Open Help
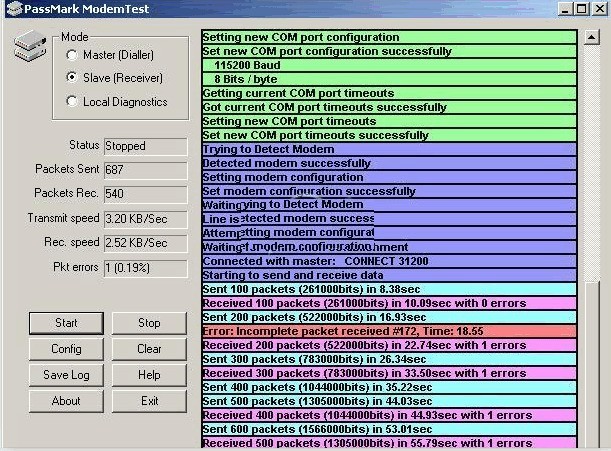611x451 pixels. [149, 375]
